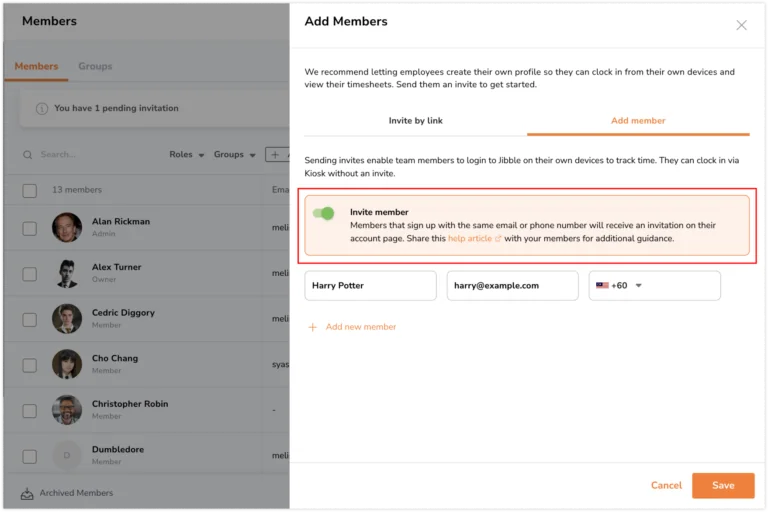
Task: Click the Malaysia flag icon in phone field
Action: click(x=602, y=286)
